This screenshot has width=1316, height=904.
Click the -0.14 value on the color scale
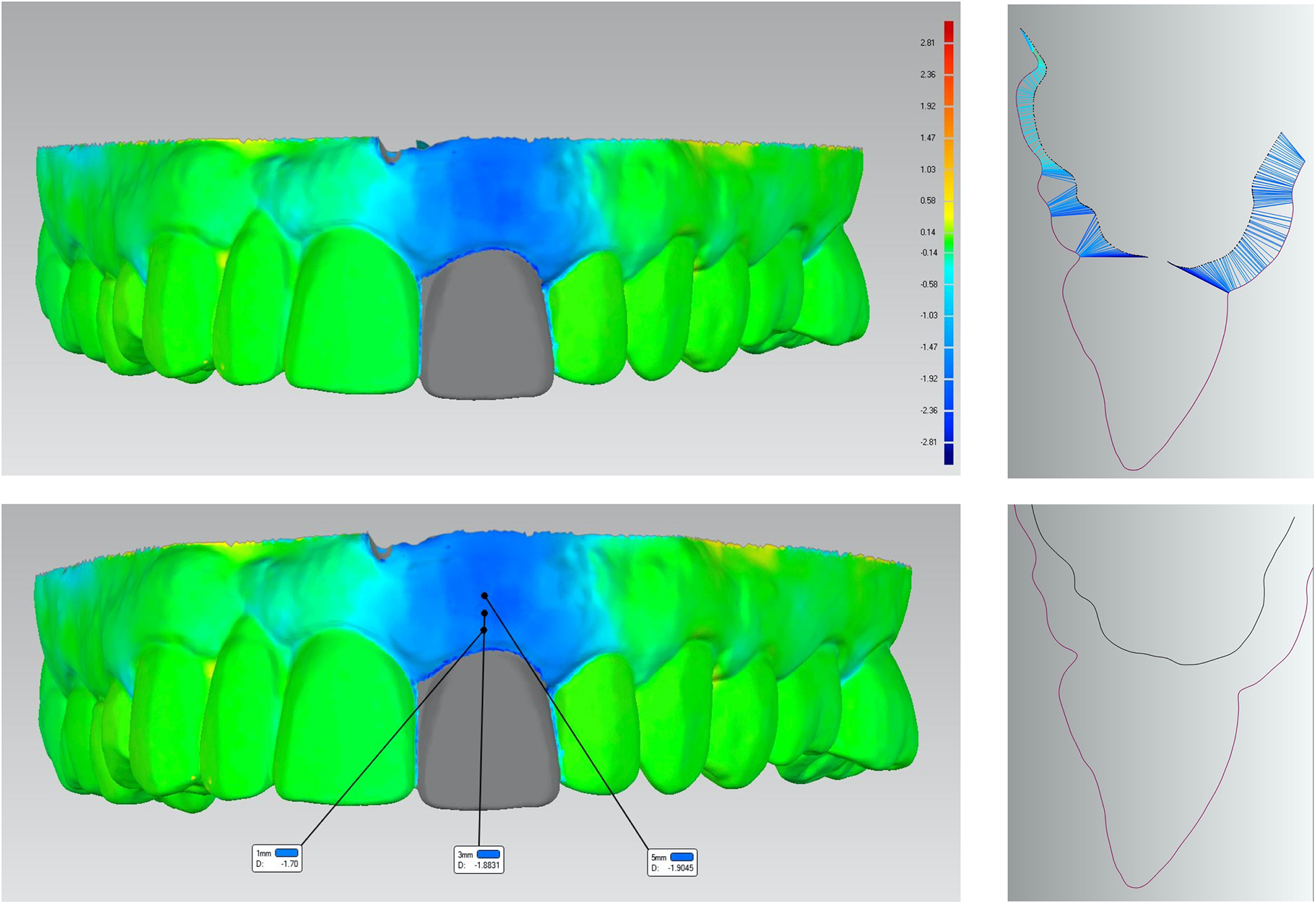click(929, 253)
